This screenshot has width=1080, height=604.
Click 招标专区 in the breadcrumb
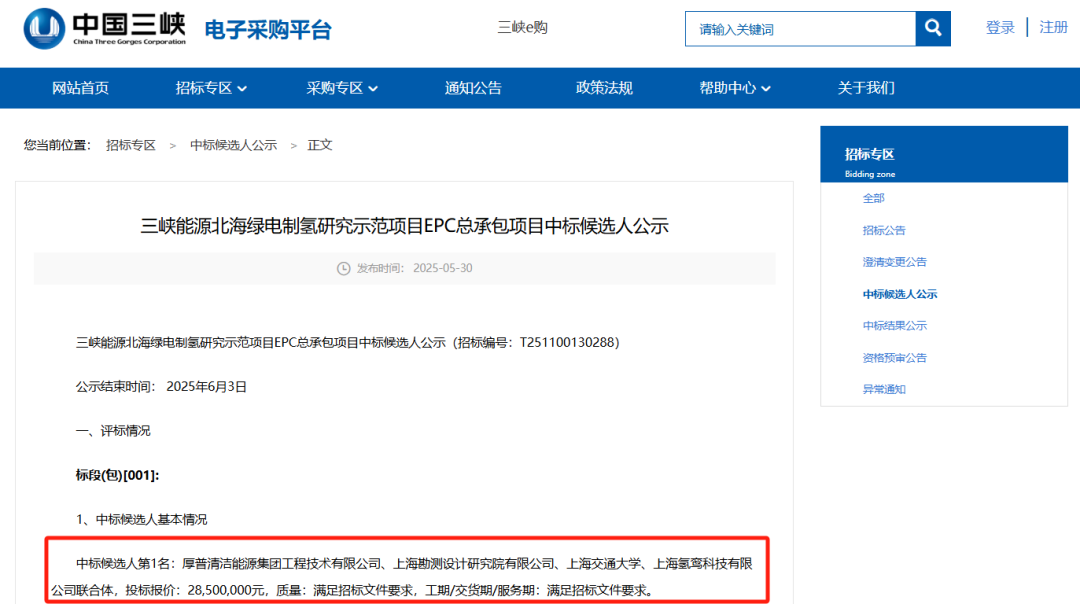pos(131,145)
